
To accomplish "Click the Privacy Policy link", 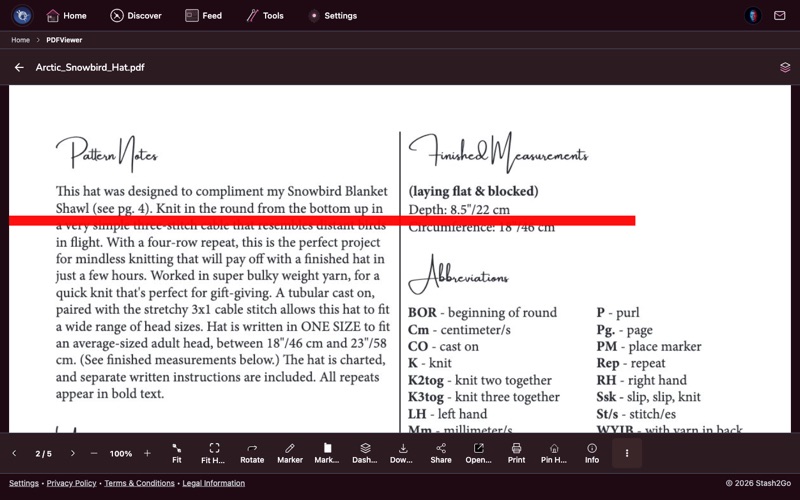I will click(71, 483).
